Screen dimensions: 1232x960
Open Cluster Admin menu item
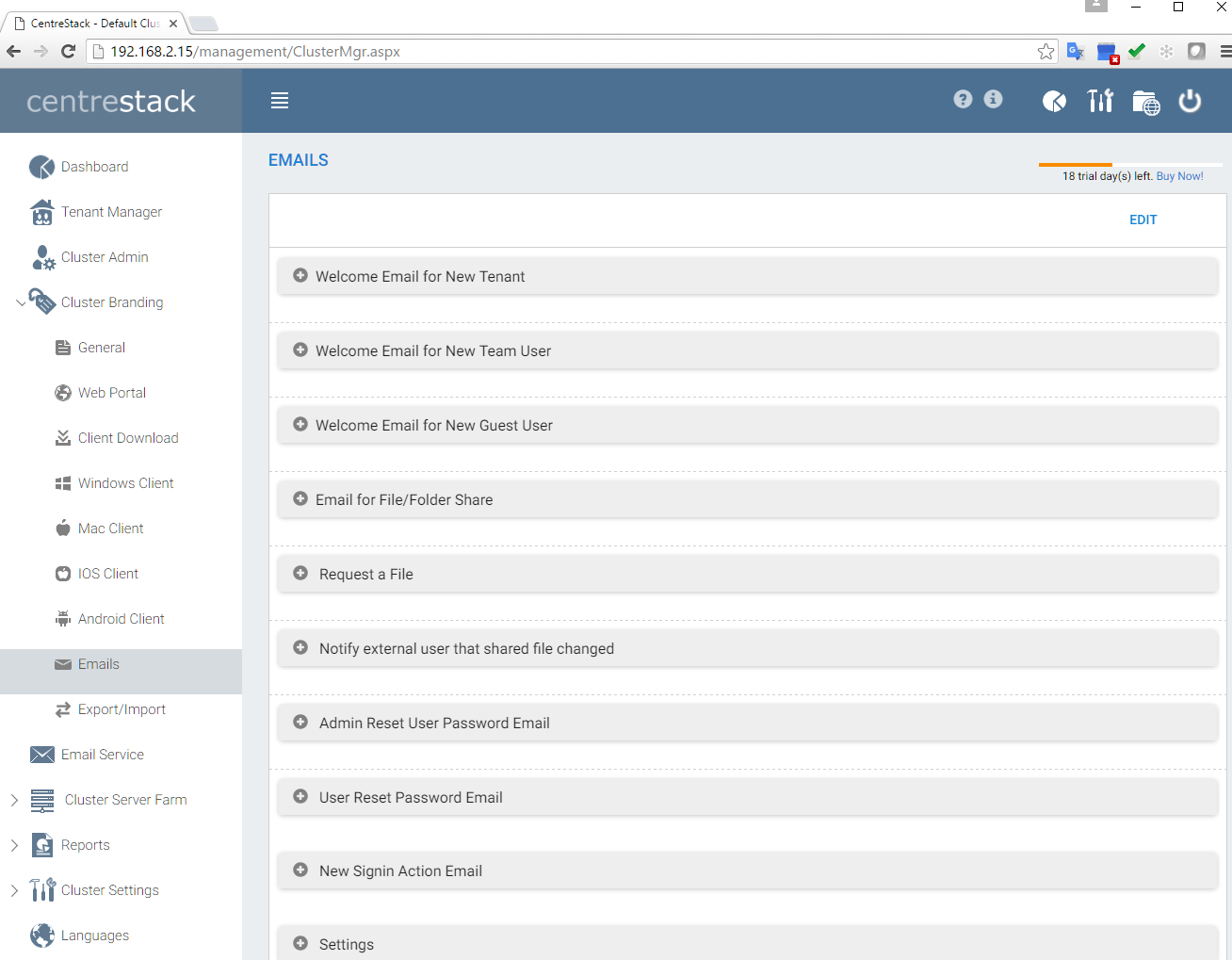105,257
